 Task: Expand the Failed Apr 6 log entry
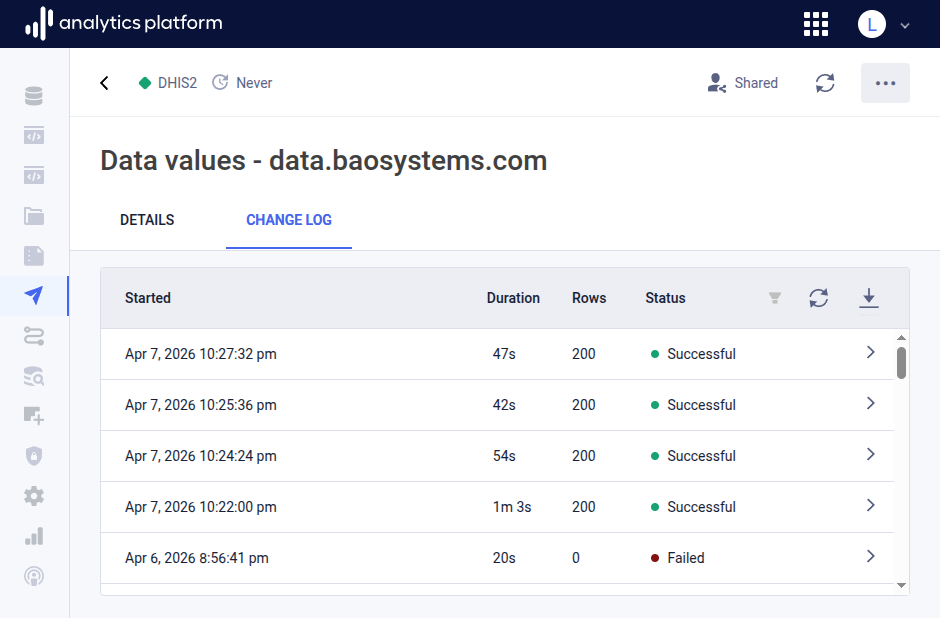pyautogui.click(x=870, y=557)
